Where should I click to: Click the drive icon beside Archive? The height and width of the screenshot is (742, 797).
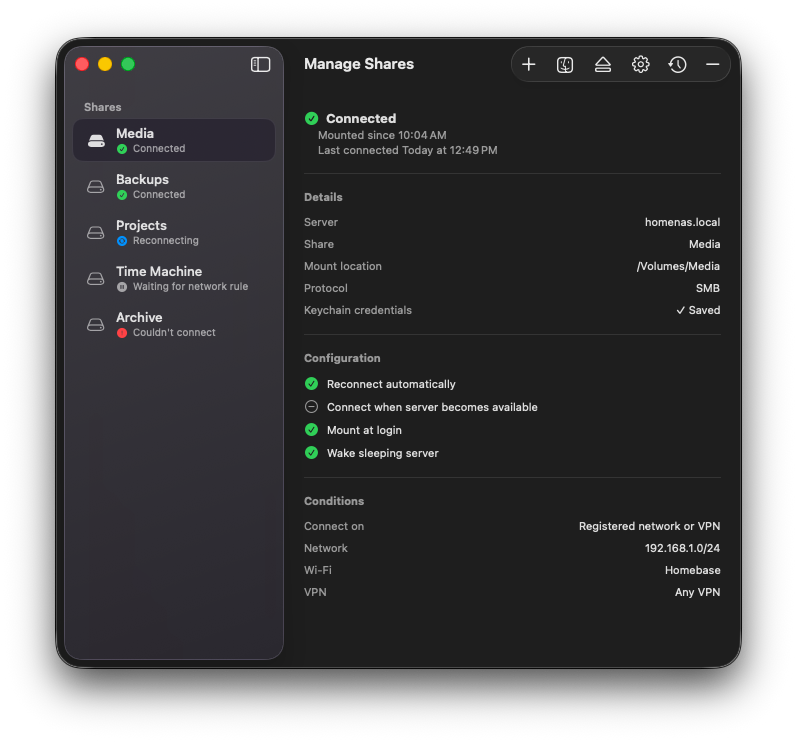[96, 324]
